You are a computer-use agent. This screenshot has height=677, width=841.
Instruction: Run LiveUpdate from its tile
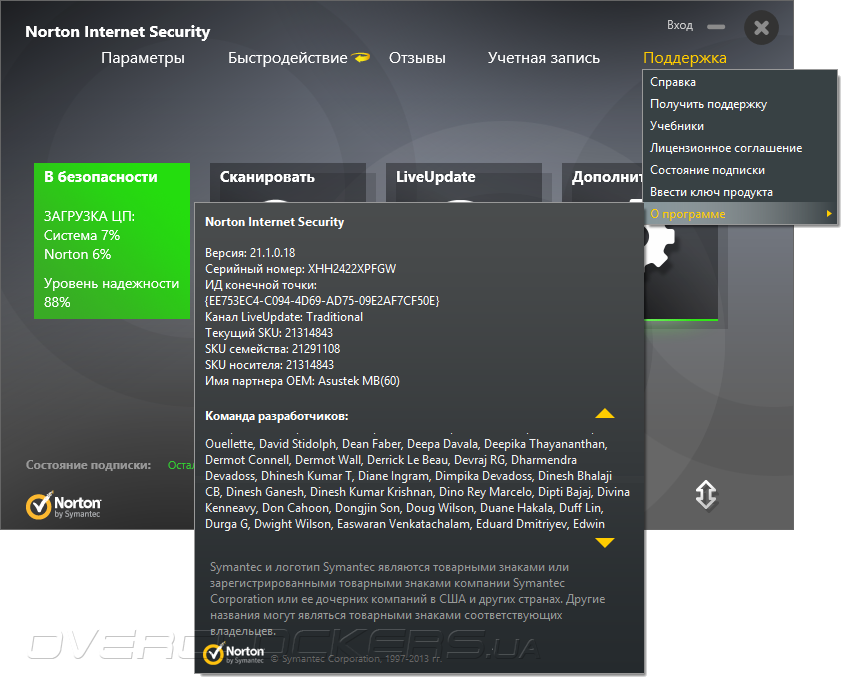[463, 182]
